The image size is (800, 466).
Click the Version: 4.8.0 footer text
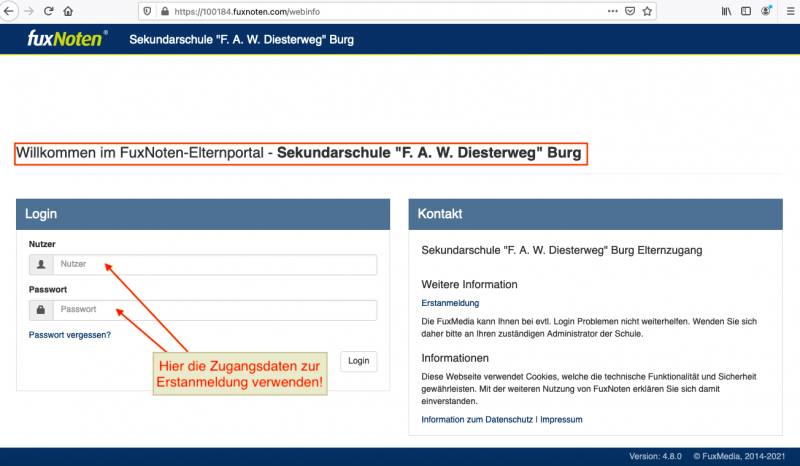click(655, 456)
